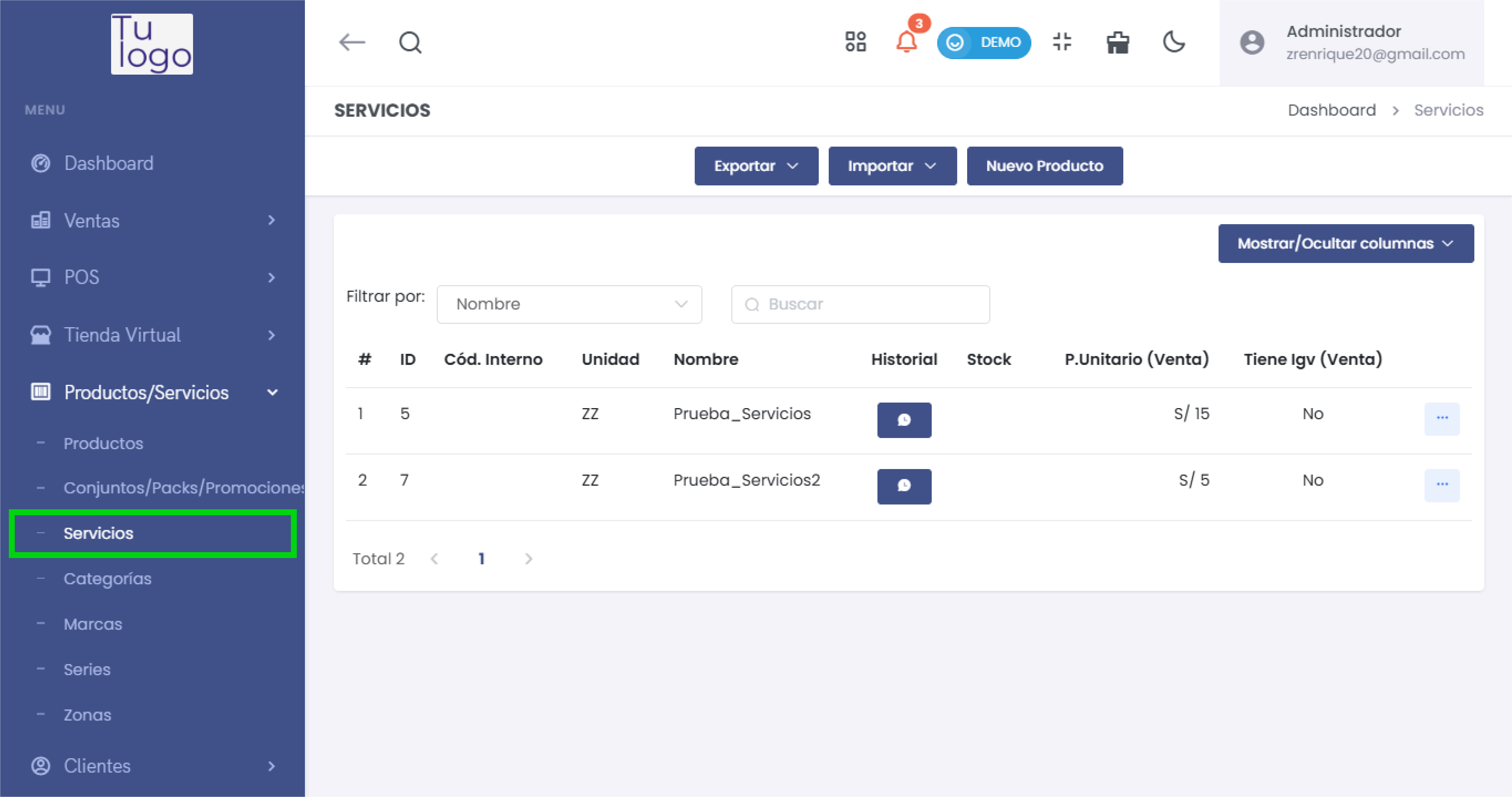1512x797 pixels.
Task: Open Categorías in sidebar
Action: 107,578
